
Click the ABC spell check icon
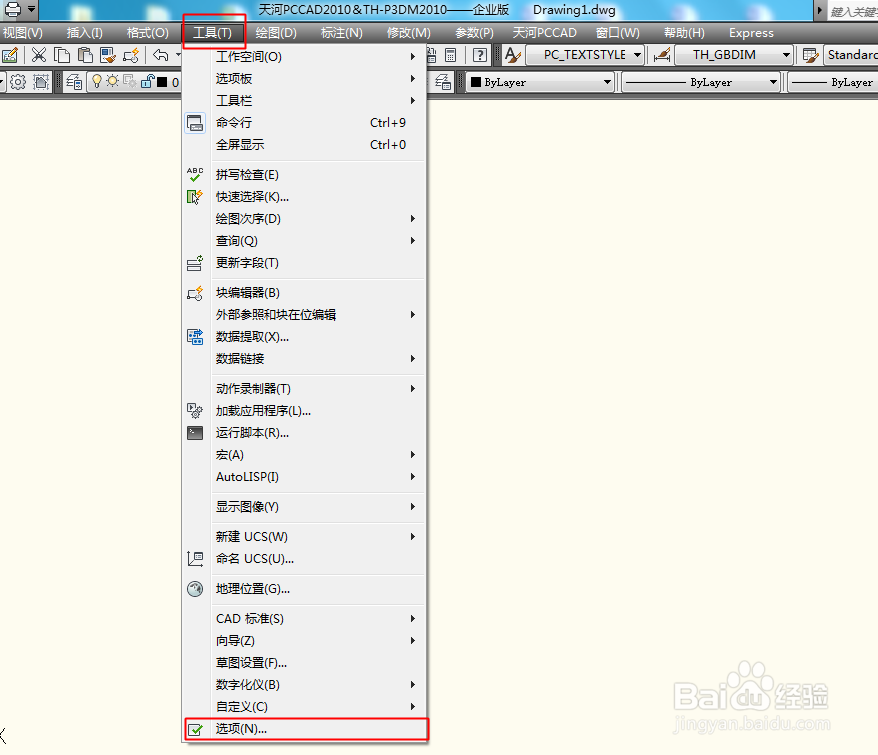(195, 175)
